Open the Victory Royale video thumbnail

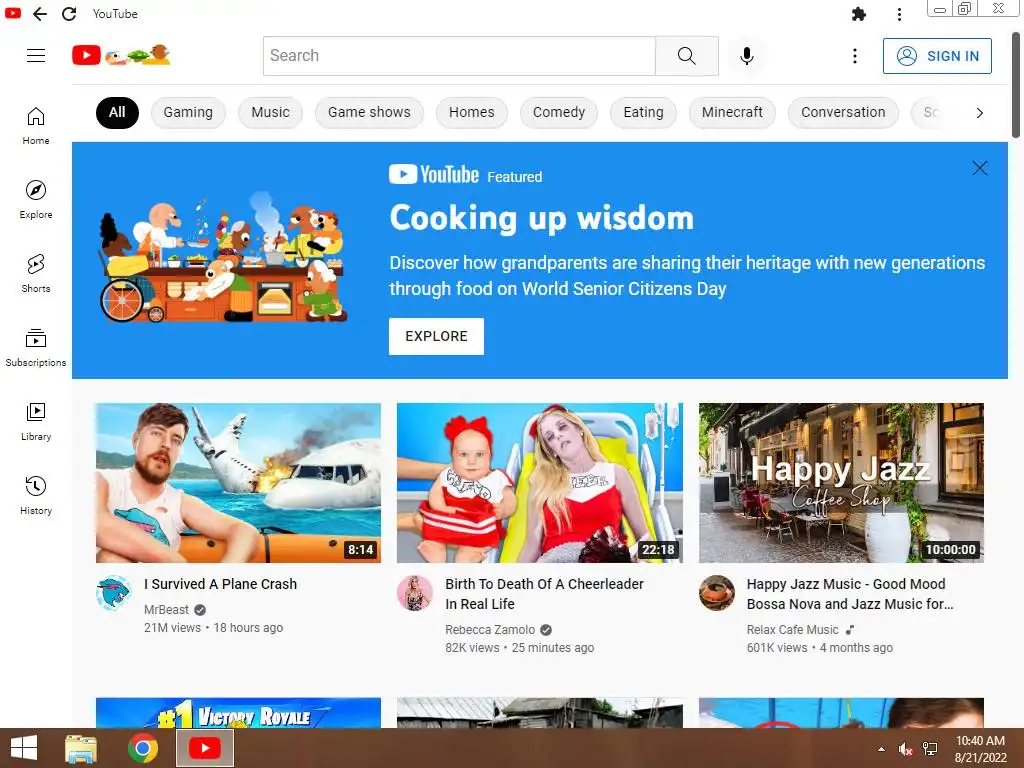click(238, 712)
